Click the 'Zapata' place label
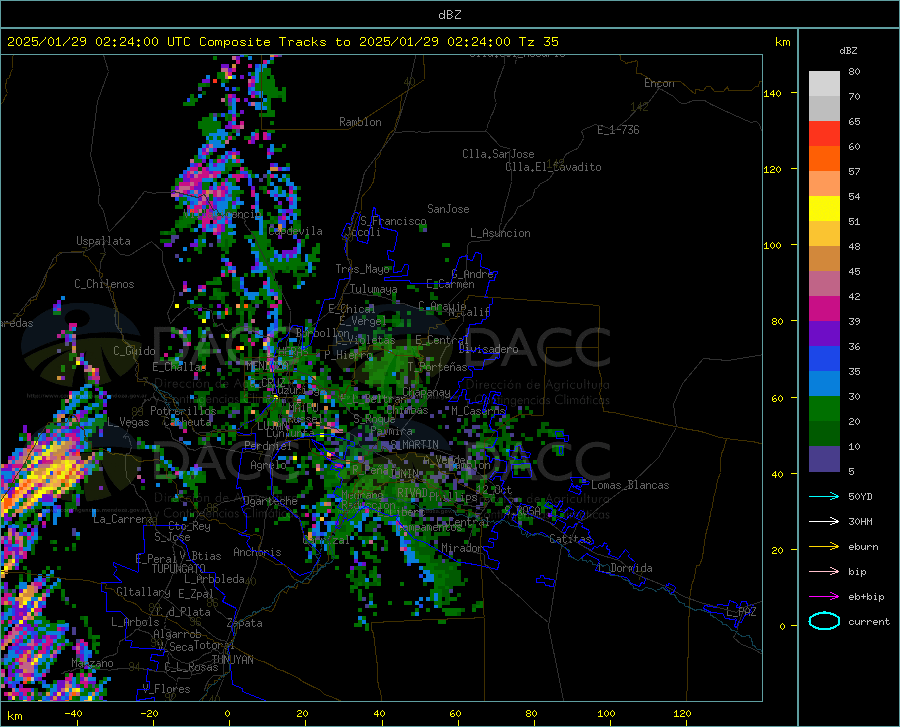Viewport: 900px width, 727px height. [x=245, y=623]
